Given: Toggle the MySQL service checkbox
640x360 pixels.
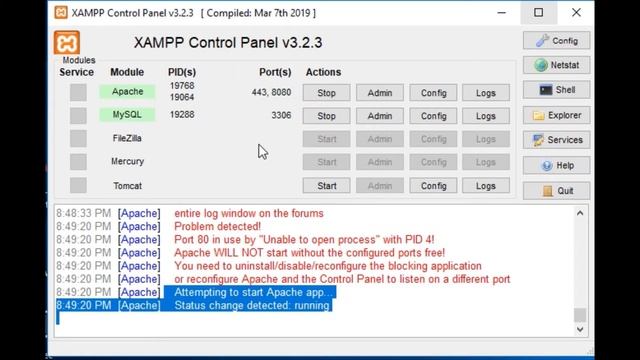Looking at the screenshot, I should [78, 116].
